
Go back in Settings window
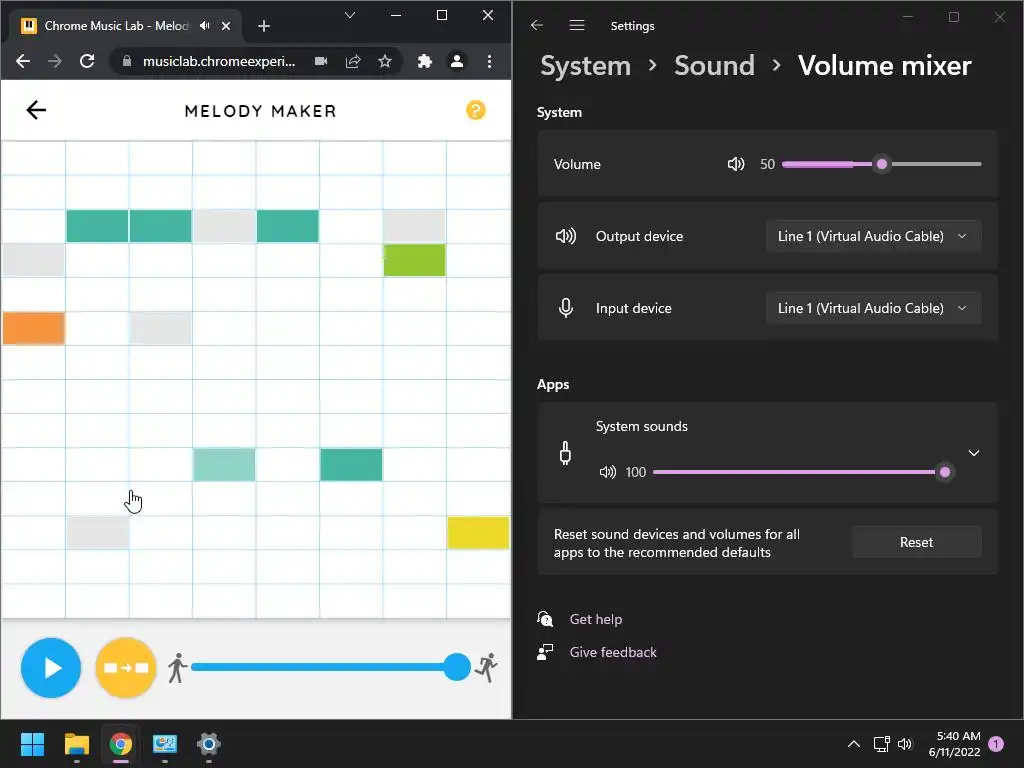click(x=537, y=25)
